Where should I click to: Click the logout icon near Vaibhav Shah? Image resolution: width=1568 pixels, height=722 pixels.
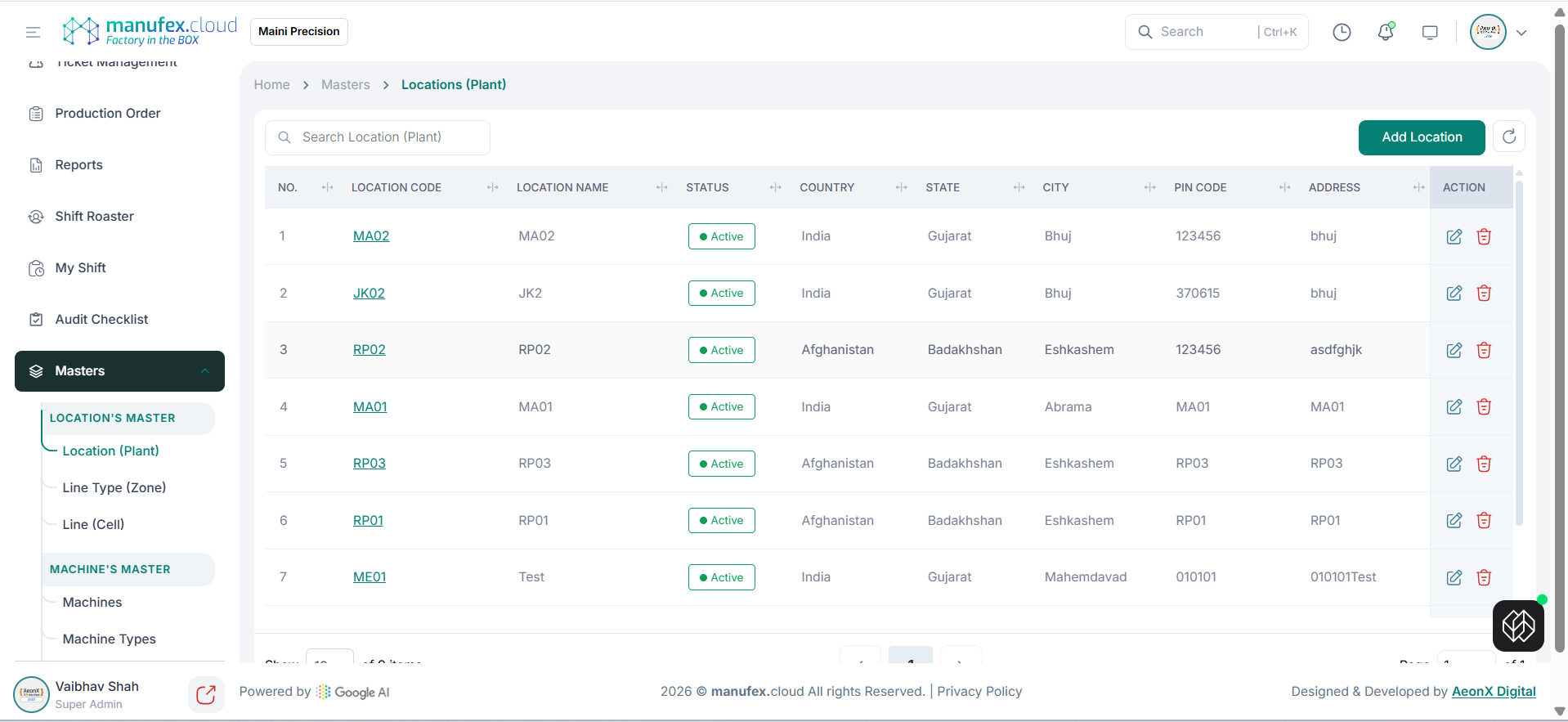205,694
